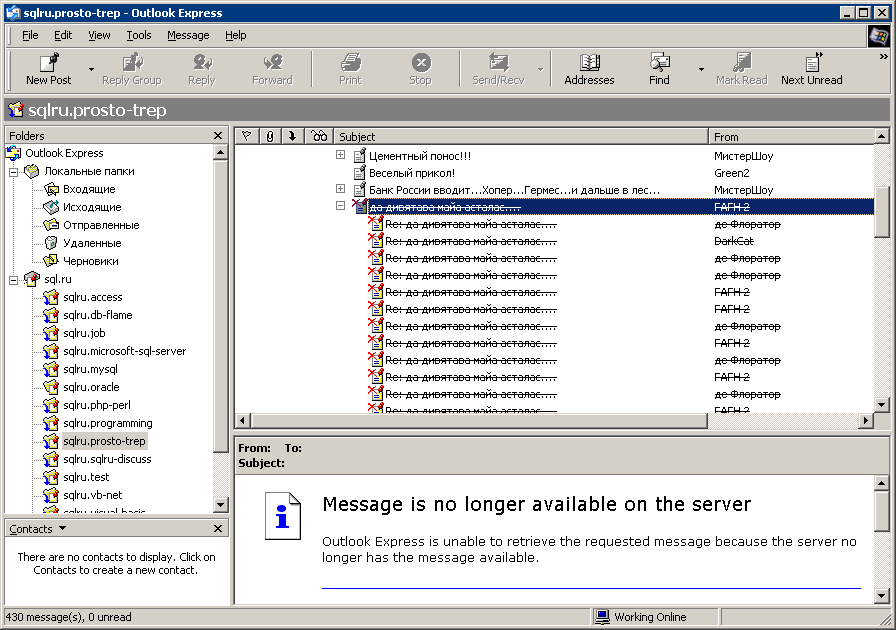Click the New Post toolbar icon
This screenshot has height=630, width=896.
point(48,63)
